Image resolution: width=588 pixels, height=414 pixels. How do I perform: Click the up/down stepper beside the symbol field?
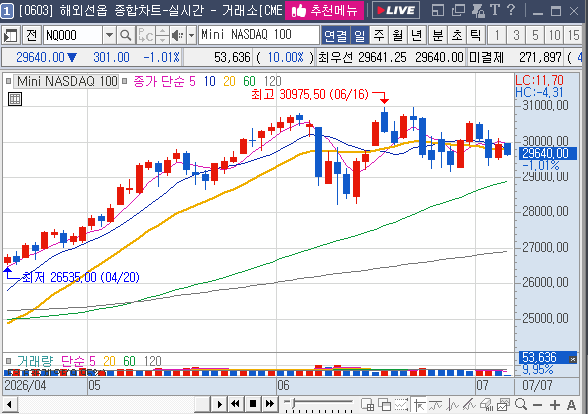162,36
